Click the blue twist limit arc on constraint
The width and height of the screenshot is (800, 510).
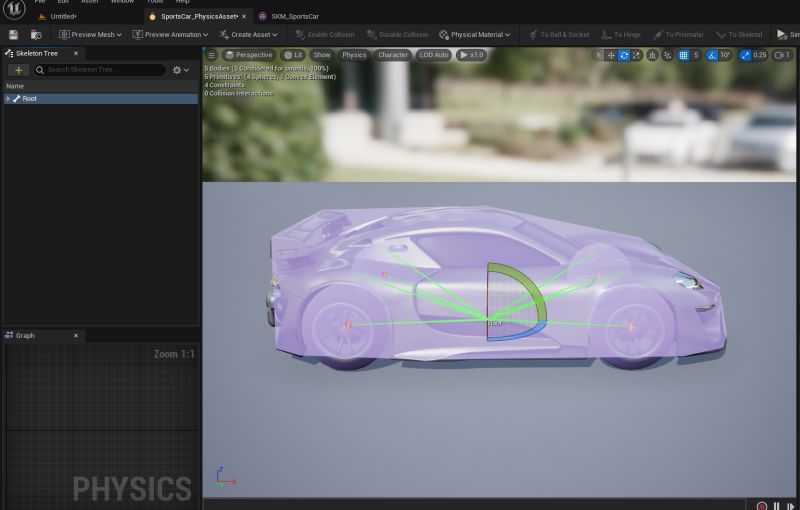pyautogui.click(x=526, y=334)
